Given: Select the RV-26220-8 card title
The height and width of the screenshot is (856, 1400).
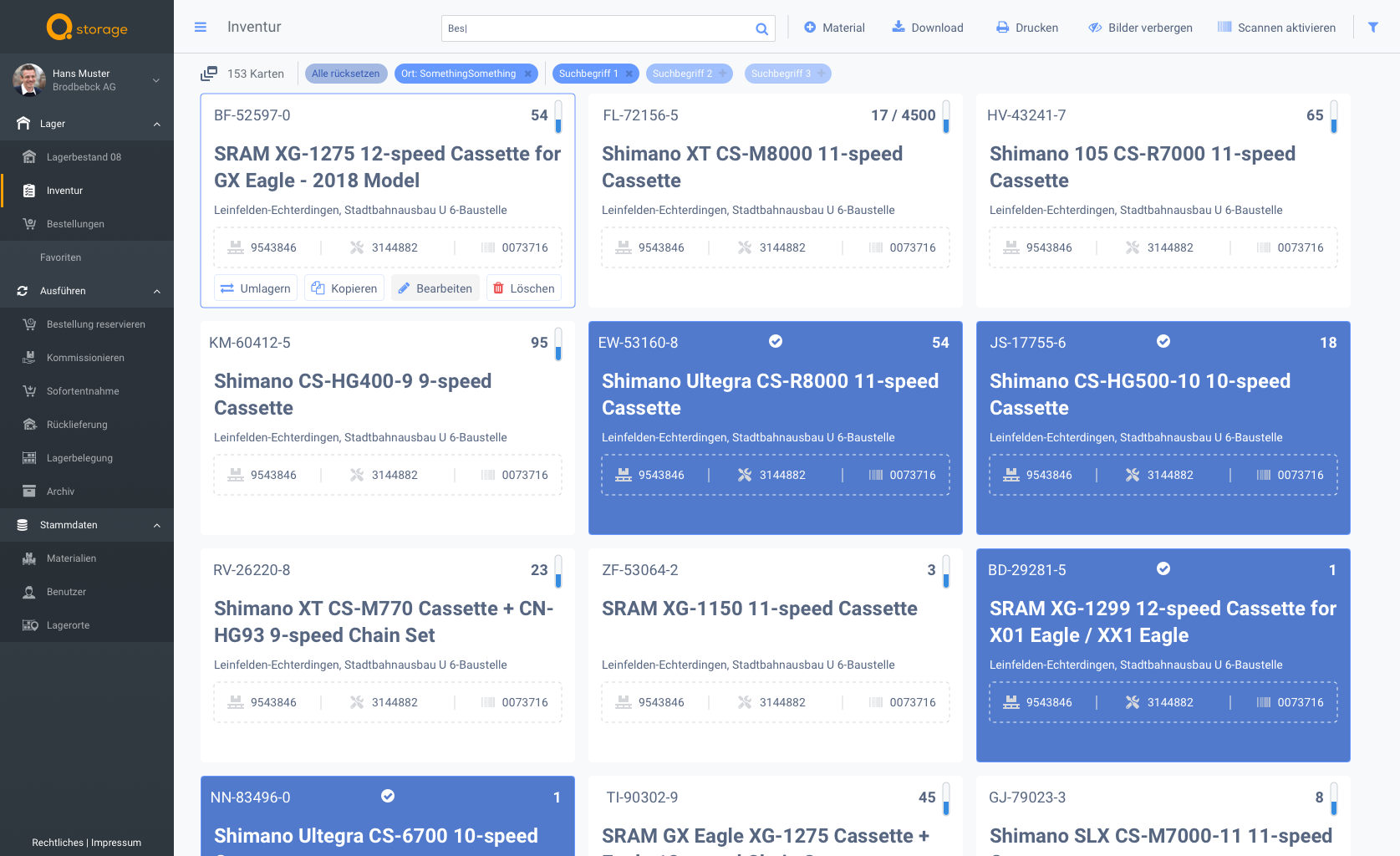Looking at the screenshot, I should click(384, 622).
